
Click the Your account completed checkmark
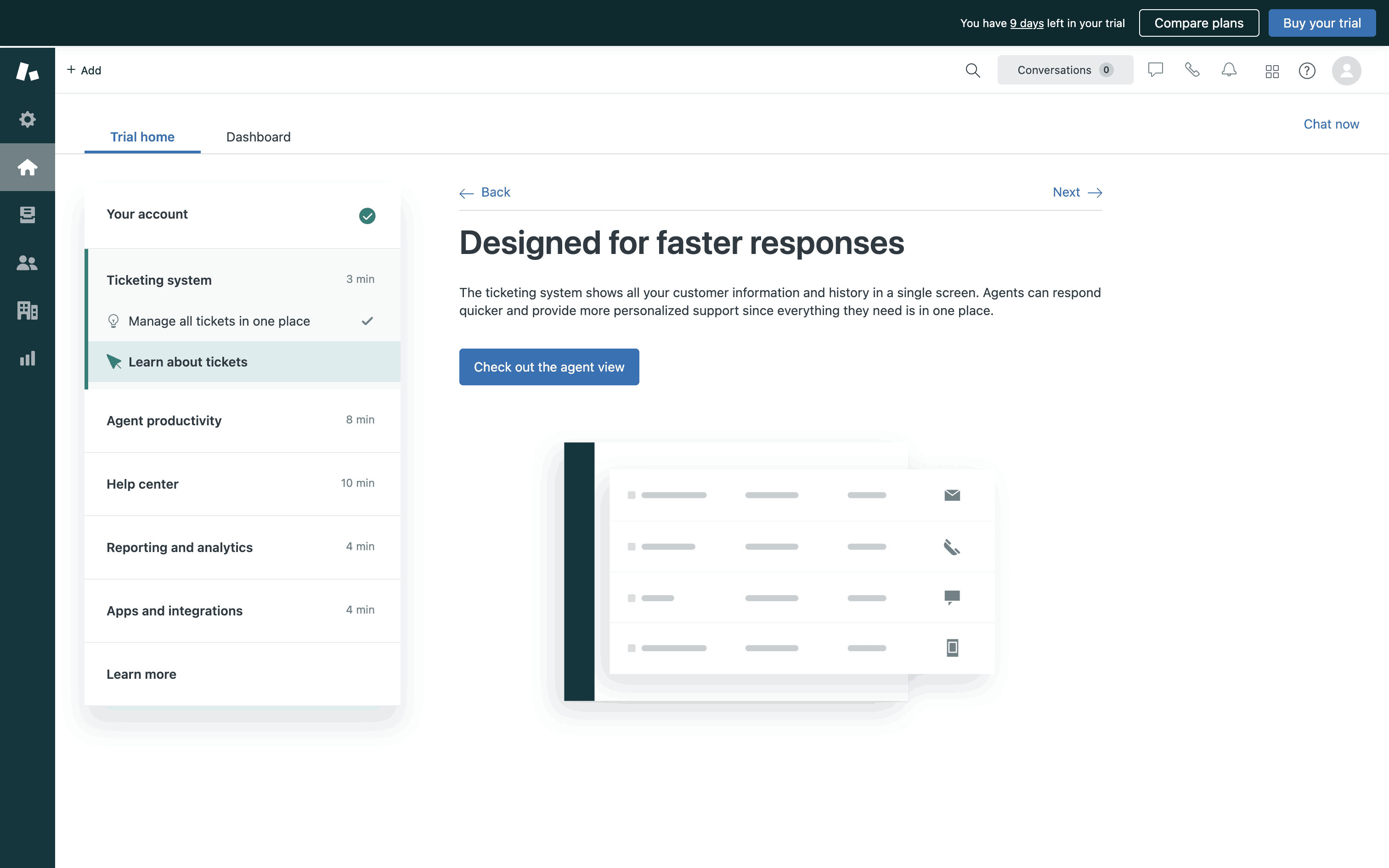pyautogui.click(x=367, y=216)
